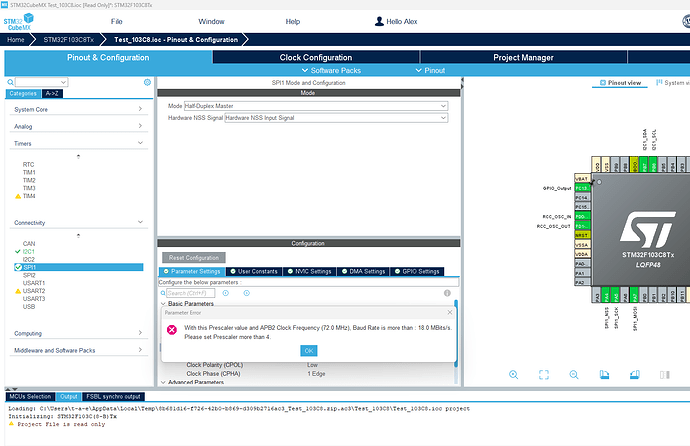Click the rotate pinout clockwise icon
The width and height of the screenshot is (690, 446).
click(605, 375)
